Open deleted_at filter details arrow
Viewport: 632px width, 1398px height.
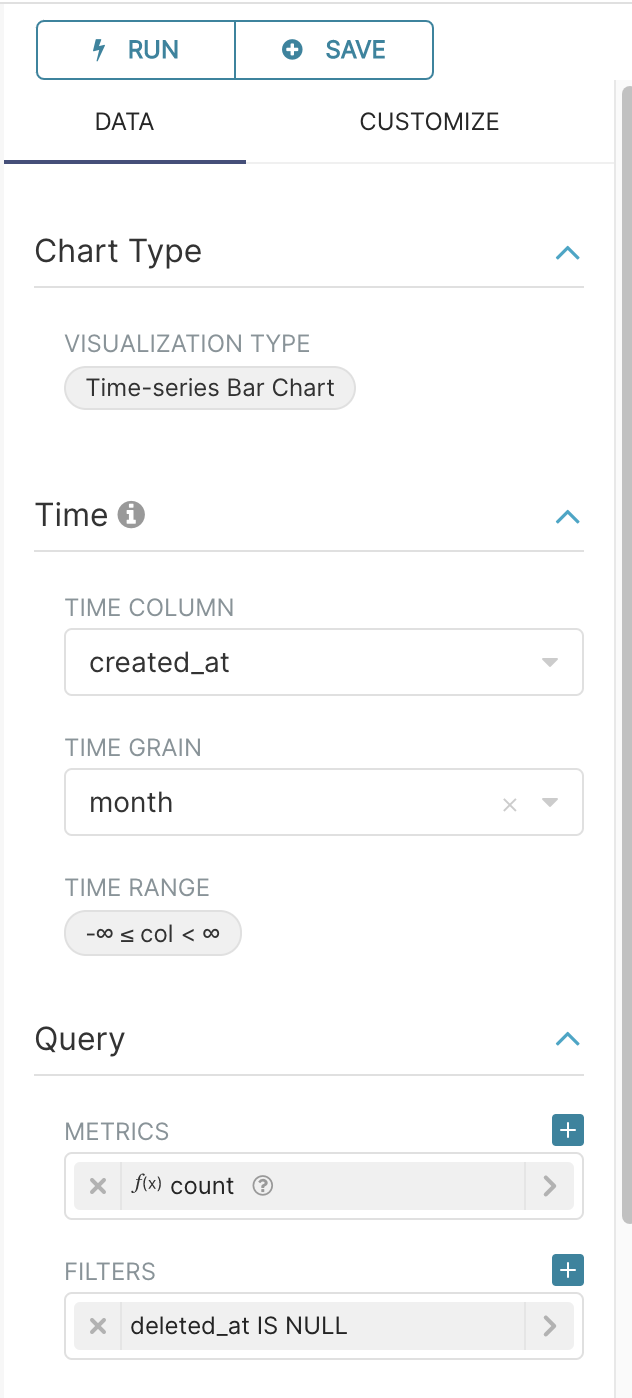pyautogui.click(x=549, y=1326)
